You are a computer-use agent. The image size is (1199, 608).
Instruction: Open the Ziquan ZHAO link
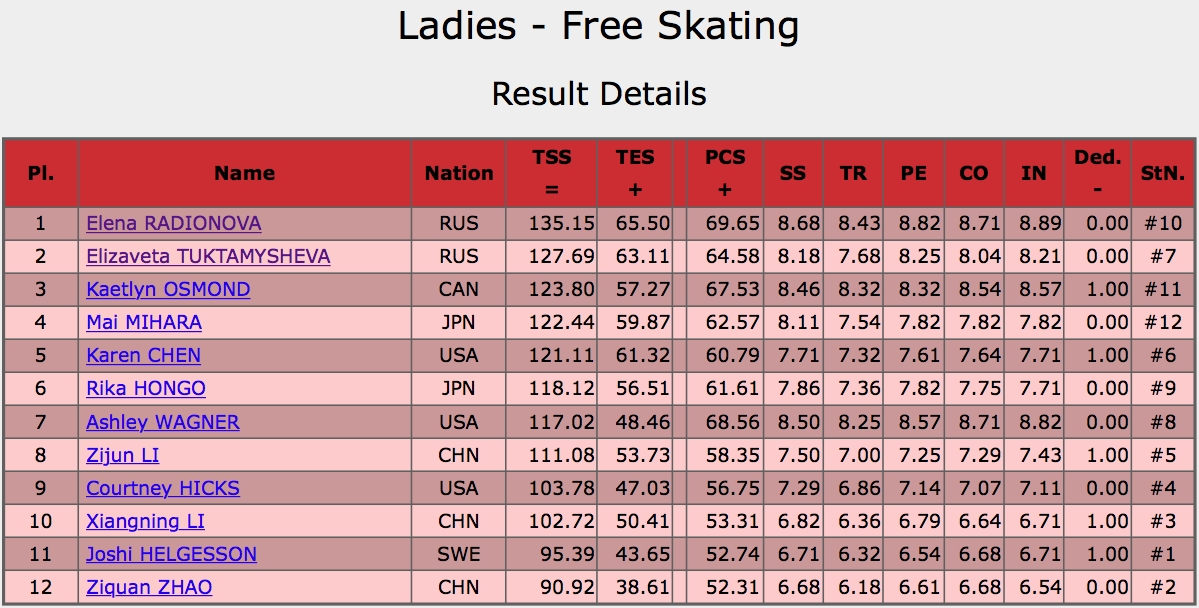(149, 587)
